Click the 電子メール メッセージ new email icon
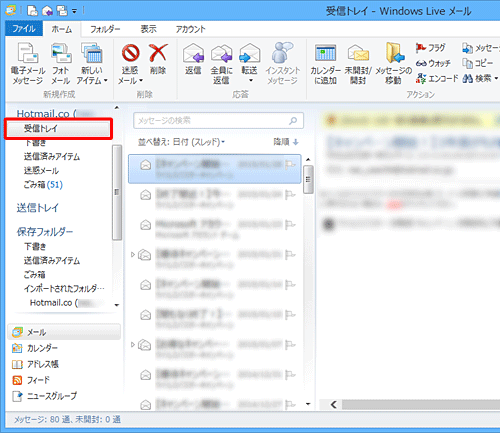Viewport: 500px width, 433px height. pos(27,53)
